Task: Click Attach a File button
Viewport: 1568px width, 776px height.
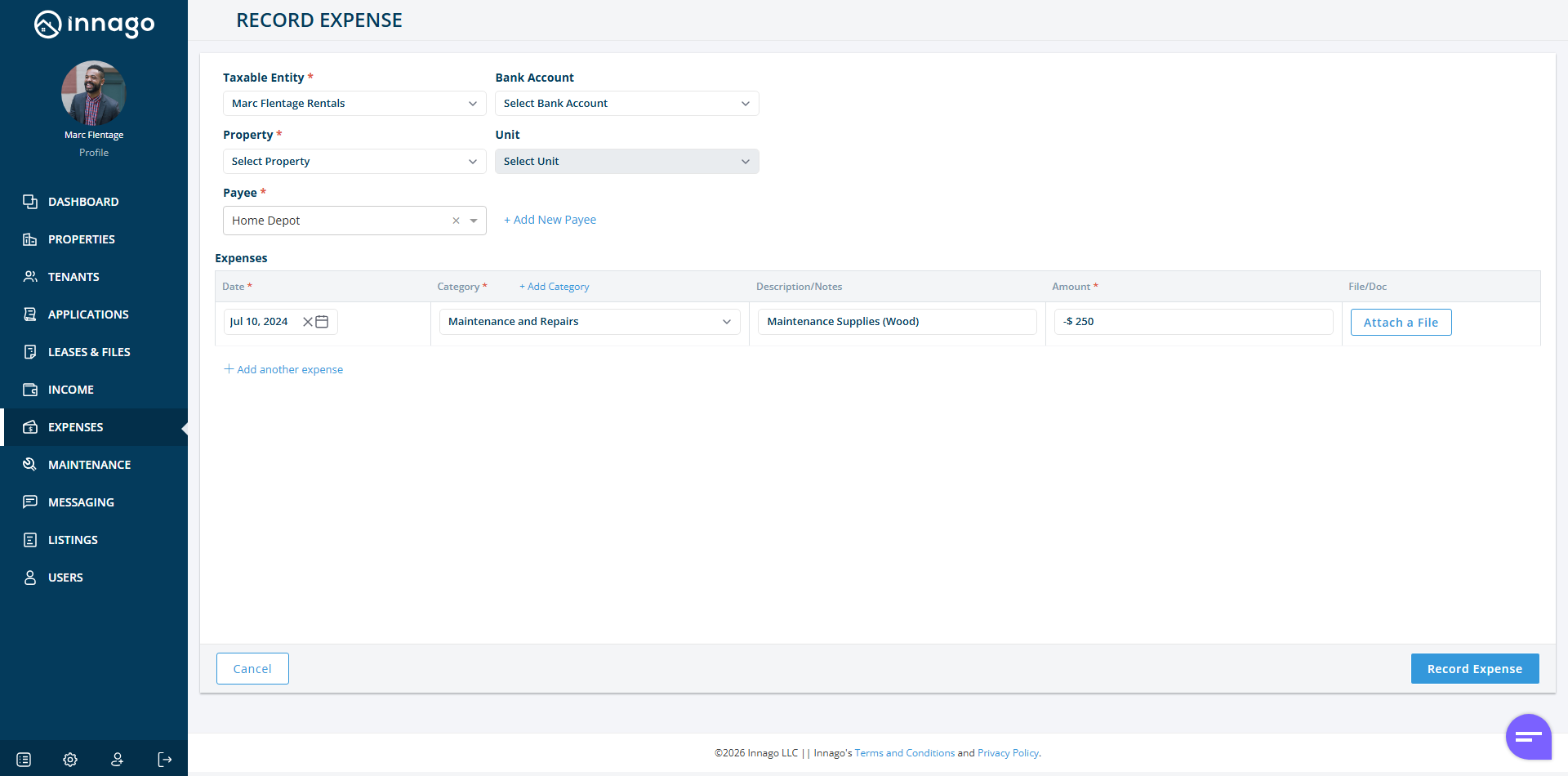Action: (x=1401, y=323)
